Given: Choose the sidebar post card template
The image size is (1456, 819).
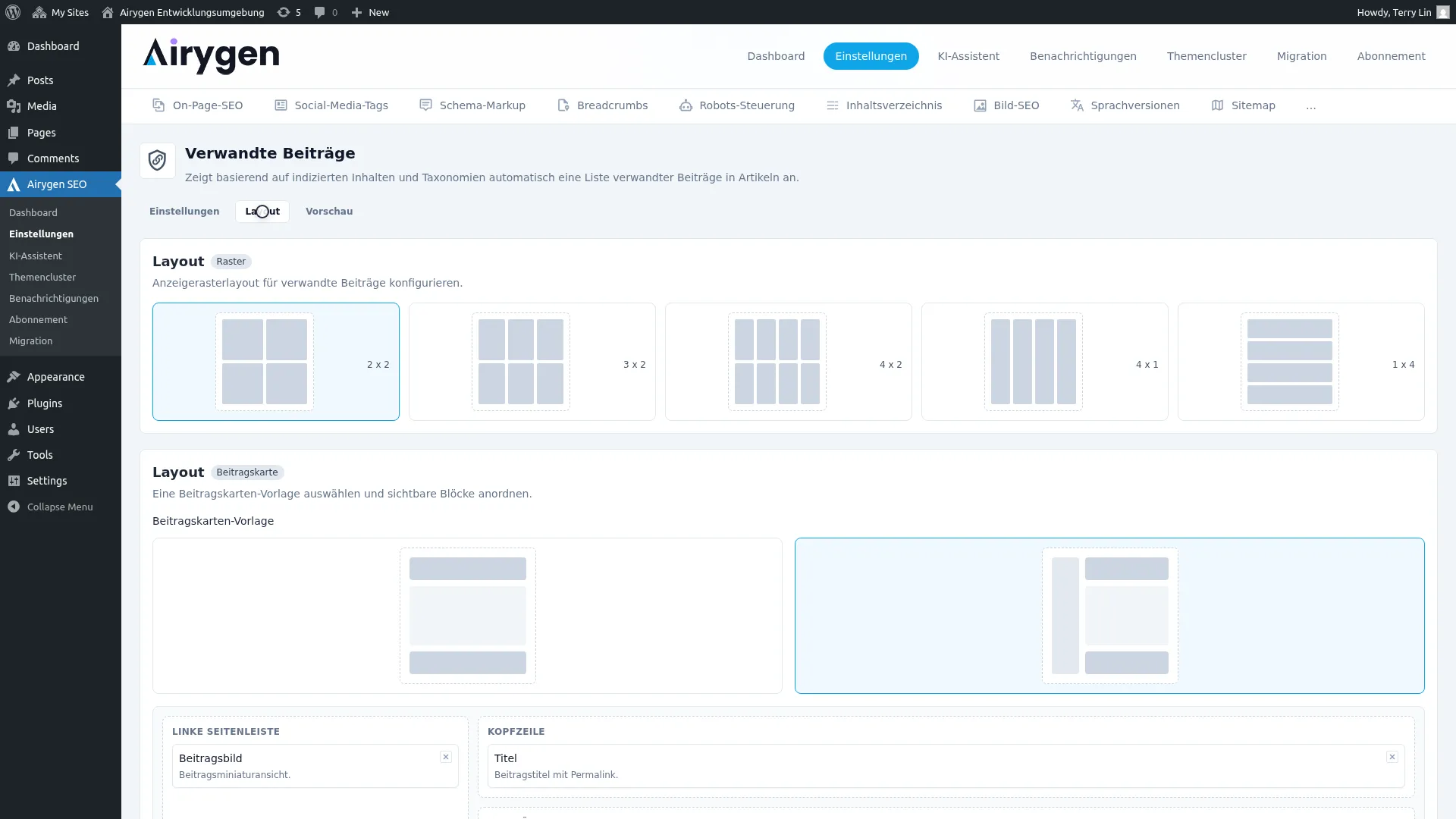Looking at the screenshot, I should pos(1109,616).
